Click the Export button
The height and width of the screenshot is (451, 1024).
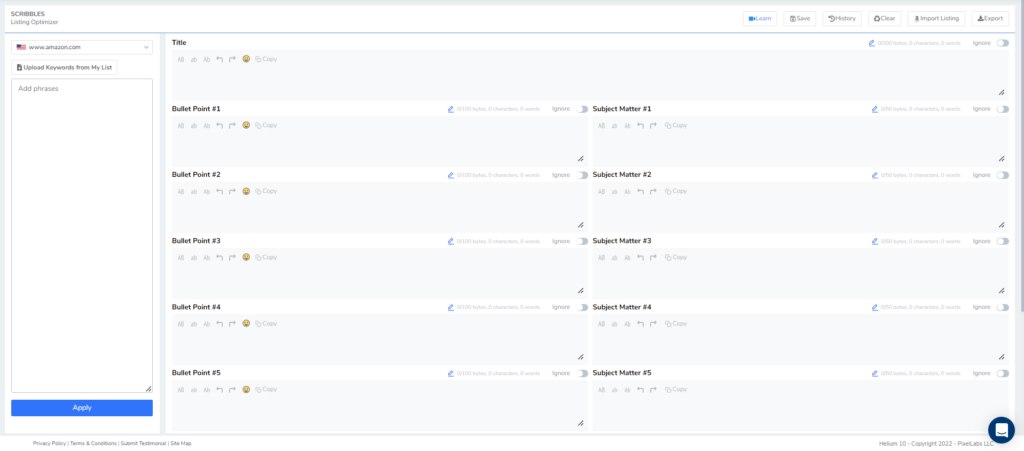pos(990,18)
